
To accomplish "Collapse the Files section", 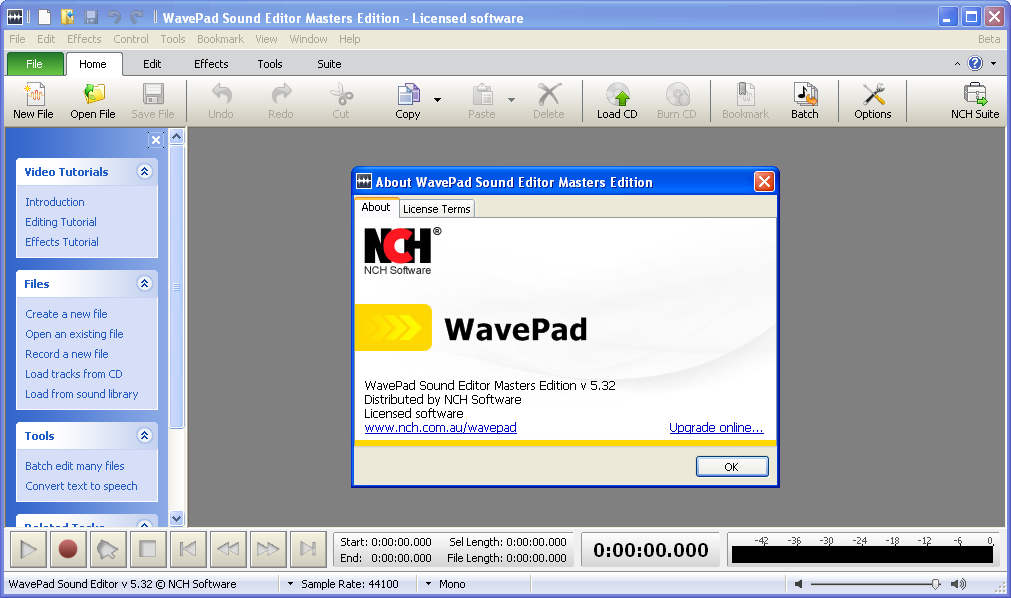I will point(144,283).
